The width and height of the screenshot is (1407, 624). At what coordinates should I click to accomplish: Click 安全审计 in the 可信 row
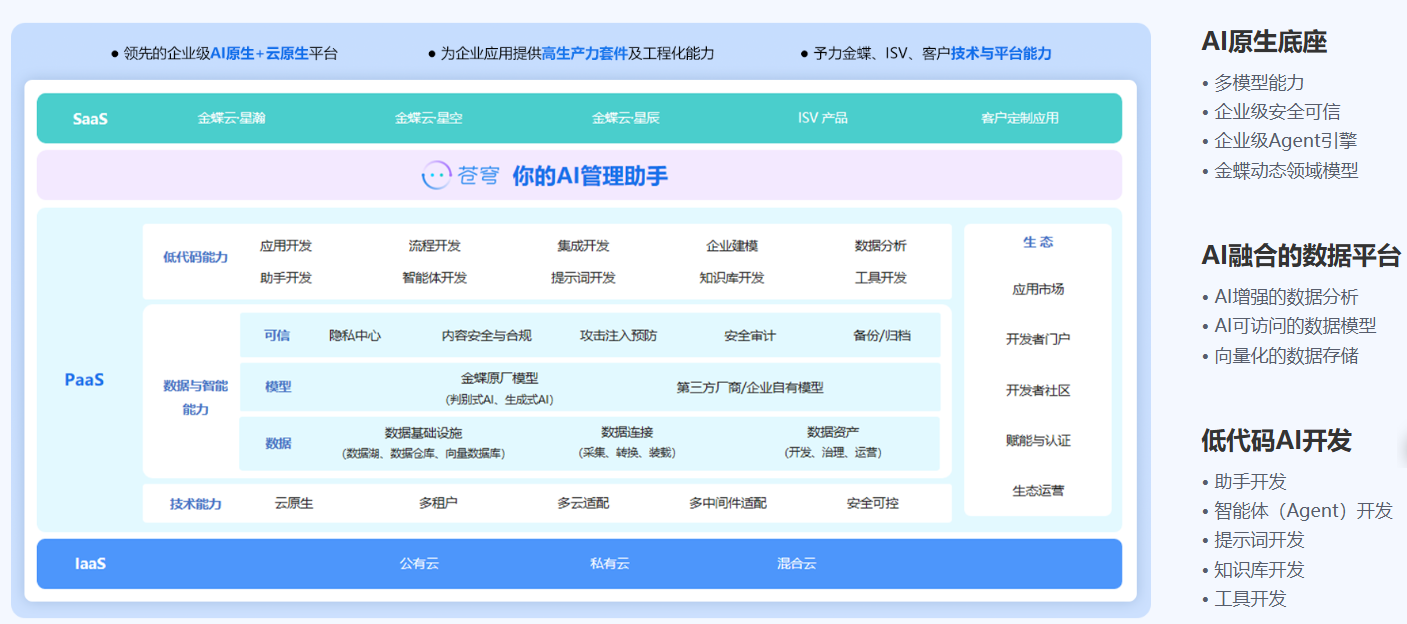[x=750, y=336]
